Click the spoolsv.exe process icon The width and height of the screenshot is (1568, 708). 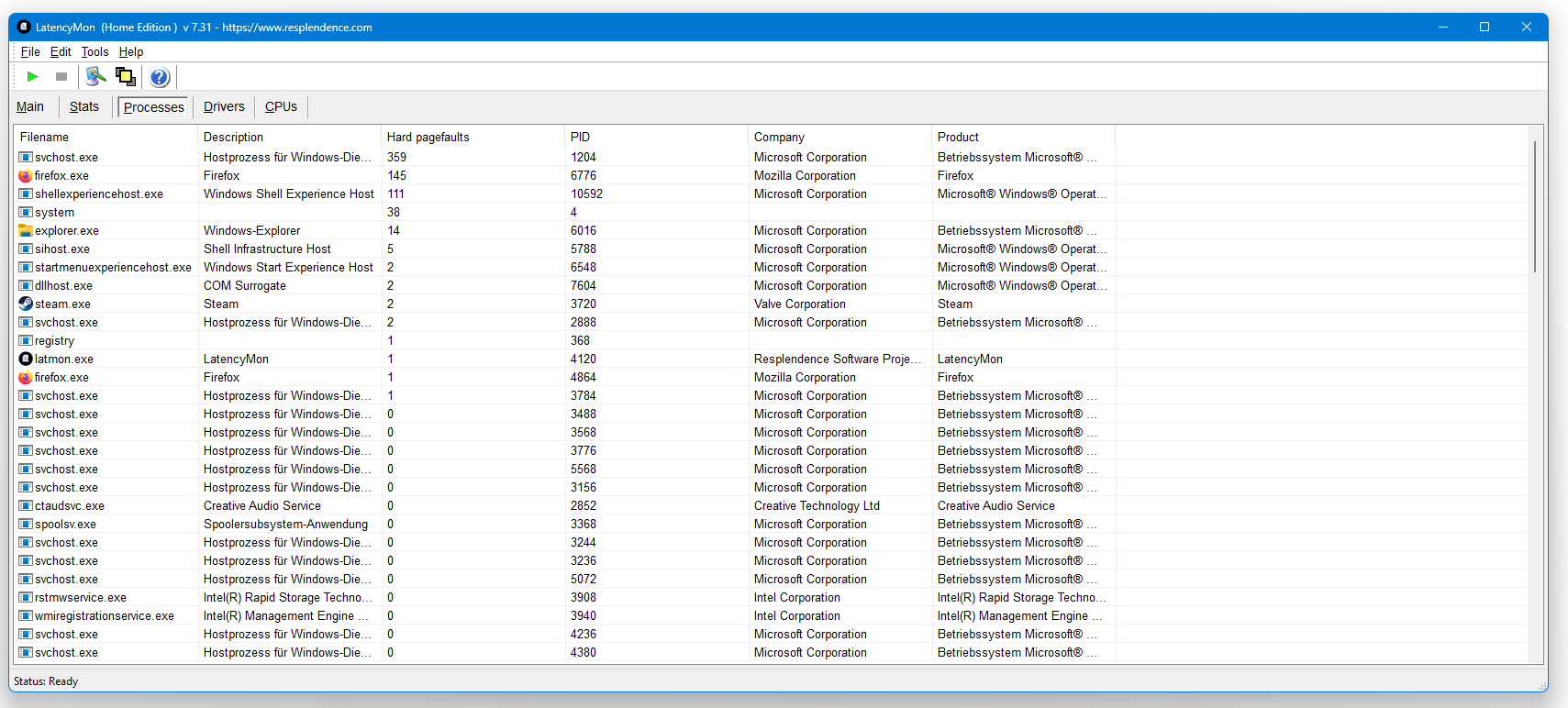[x=26, y=525]
